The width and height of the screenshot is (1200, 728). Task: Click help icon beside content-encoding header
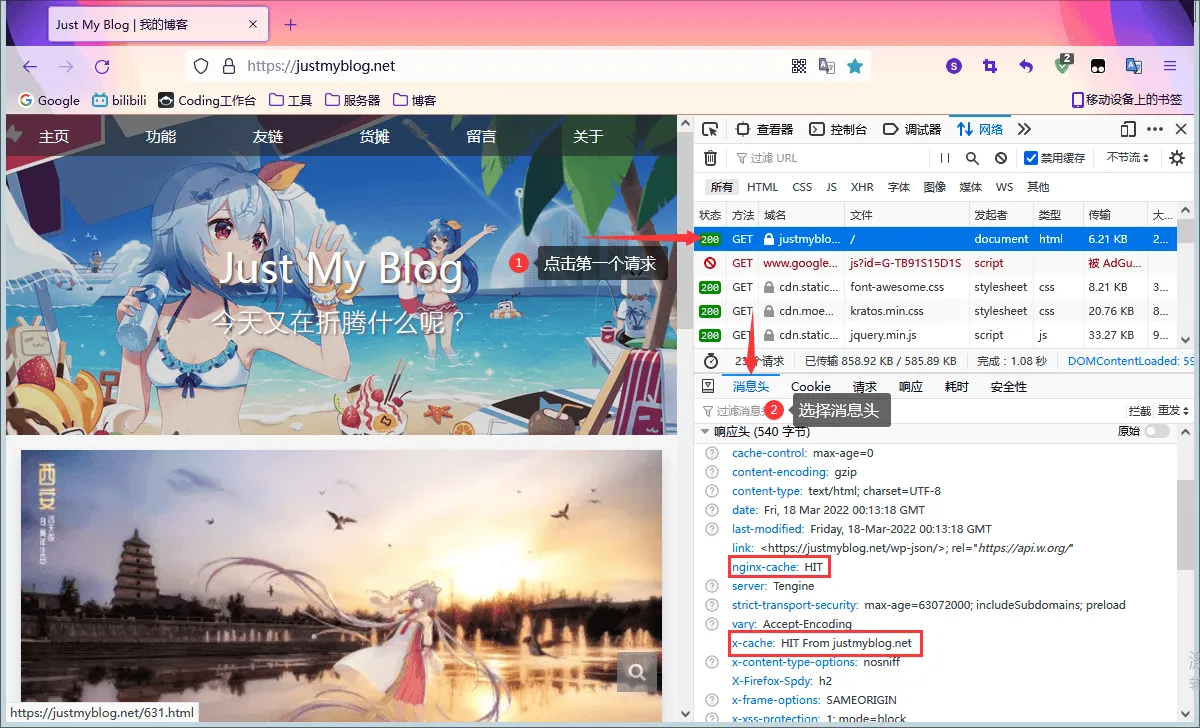tap(712, 472)
